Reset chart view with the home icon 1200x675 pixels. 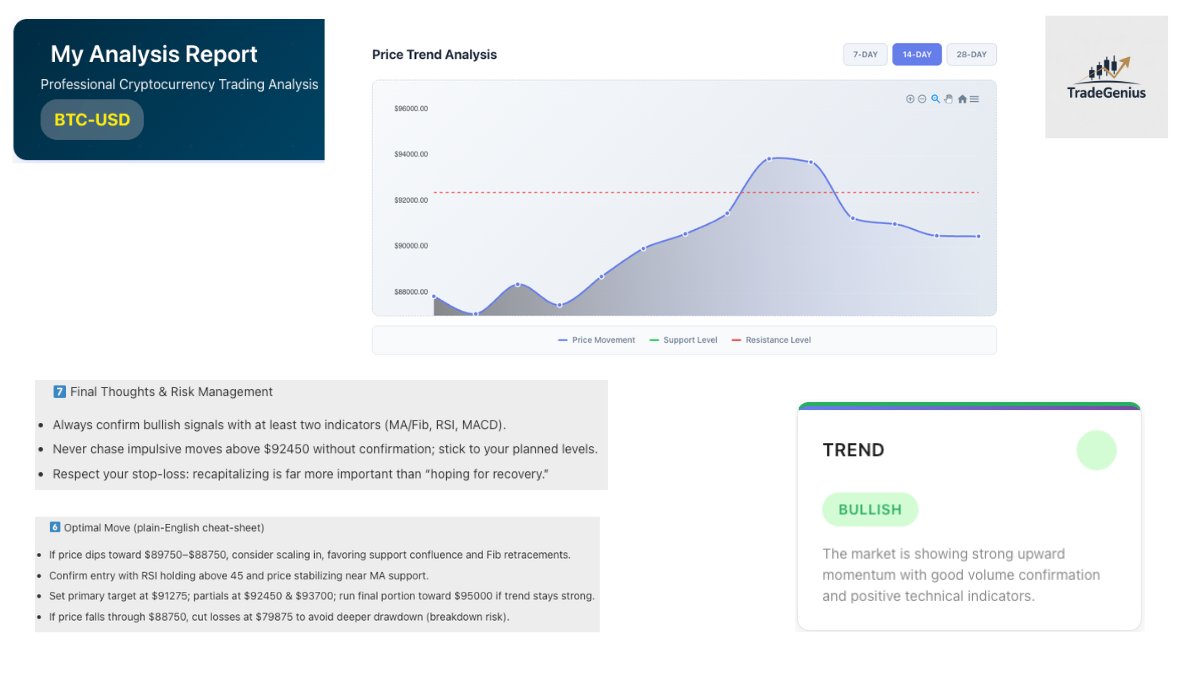[962, 99]
